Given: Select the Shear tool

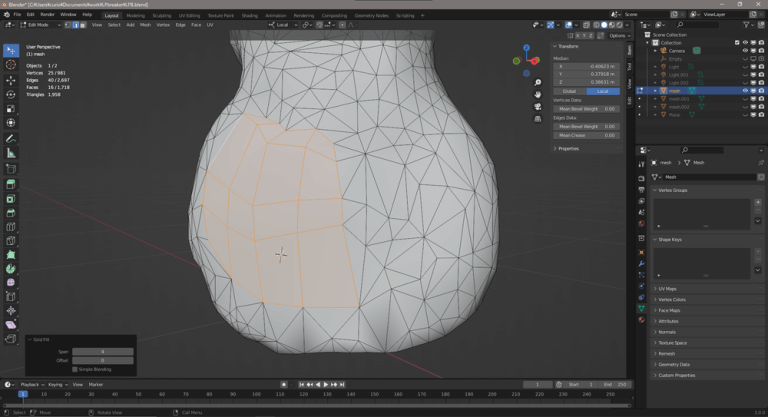Looking at the screenshot, I should (x=11, y=324).
